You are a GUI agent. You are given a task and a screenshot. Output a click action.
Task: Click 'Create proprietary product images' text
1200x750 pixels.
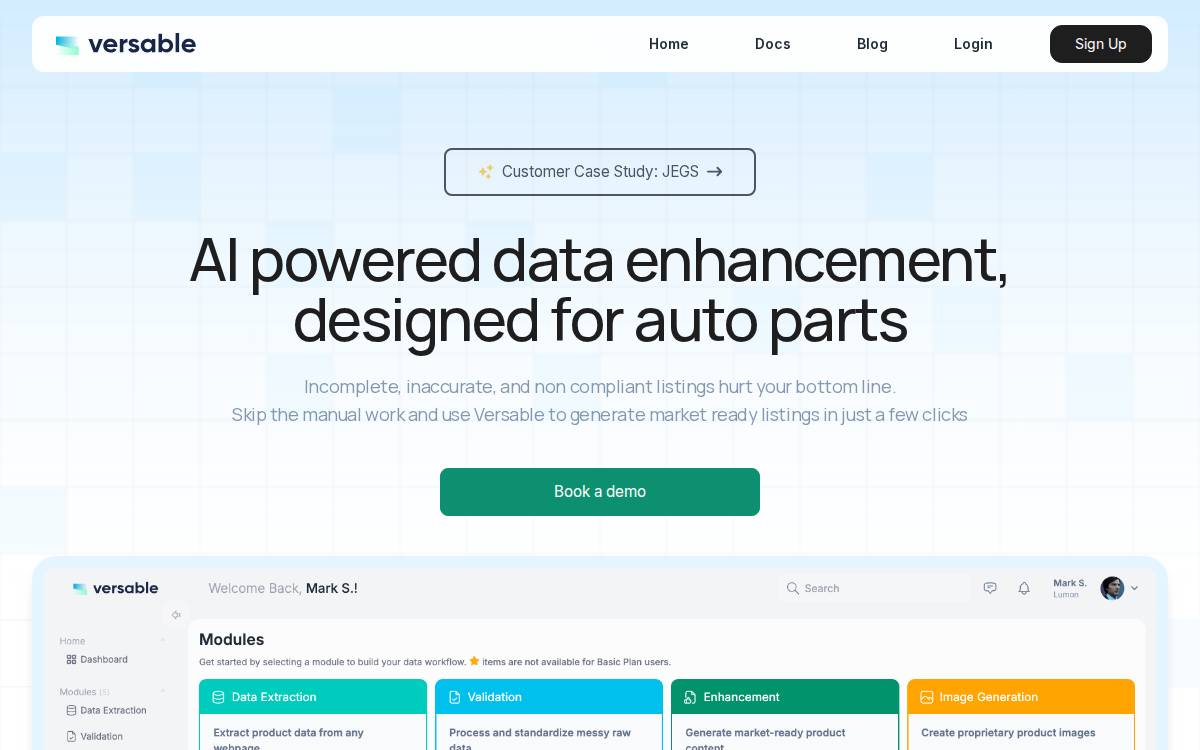point(1008,733)
